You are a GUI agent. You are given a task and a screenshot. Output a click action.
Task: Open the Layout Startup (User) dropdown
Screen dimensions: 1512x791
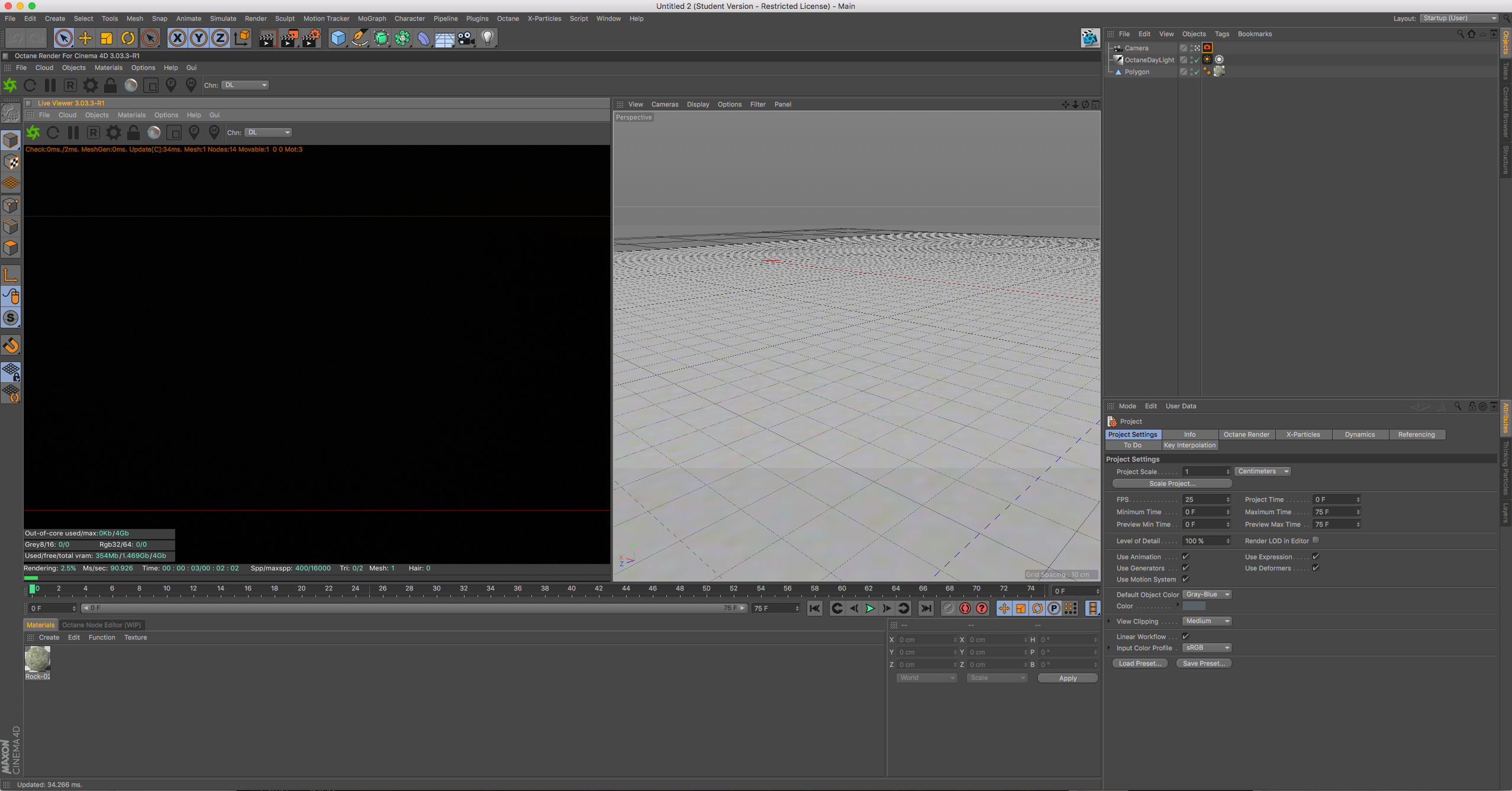(1459, 18)
